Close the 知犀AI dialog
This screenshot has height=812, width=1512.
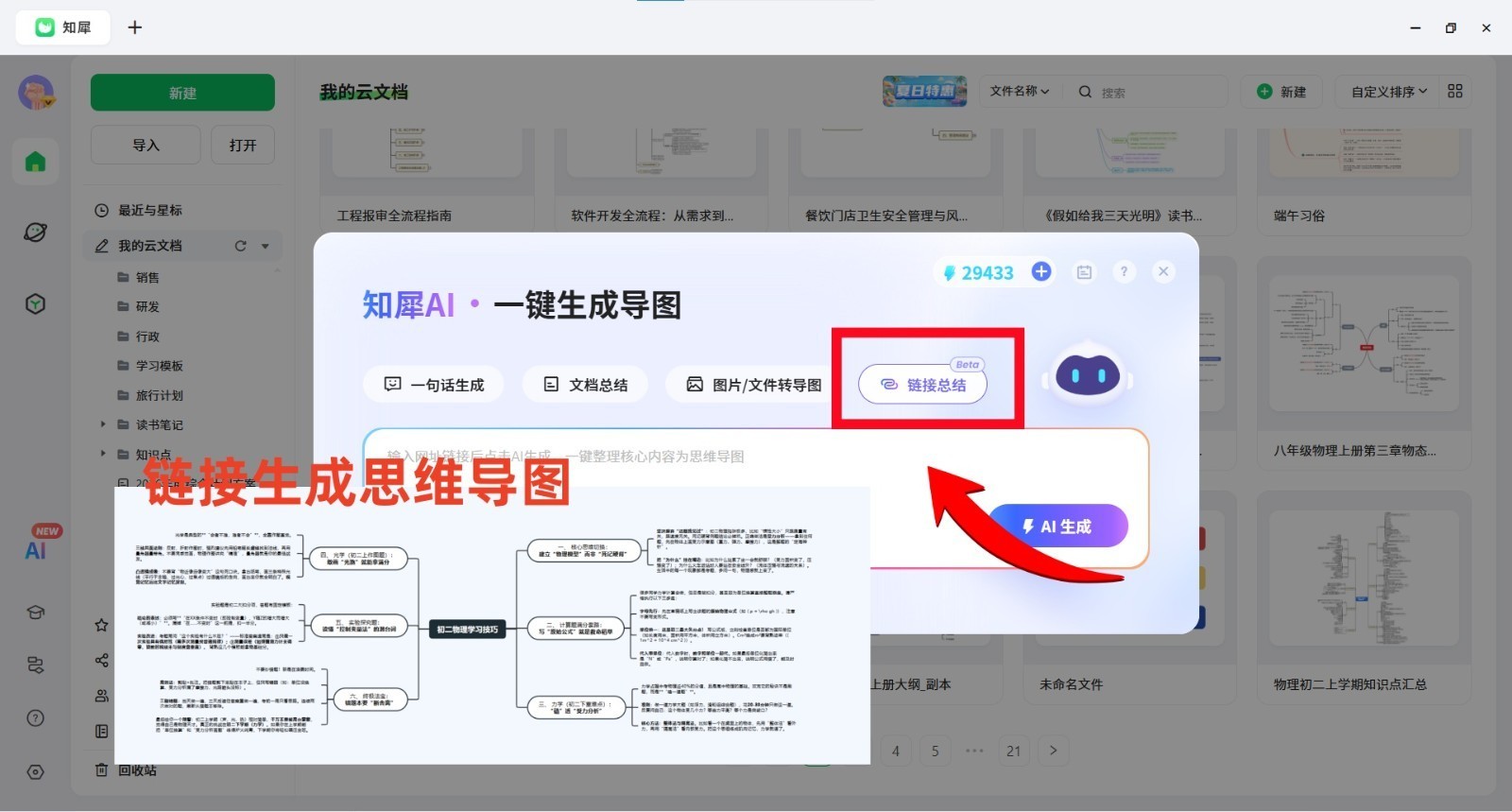point(1163,271)
